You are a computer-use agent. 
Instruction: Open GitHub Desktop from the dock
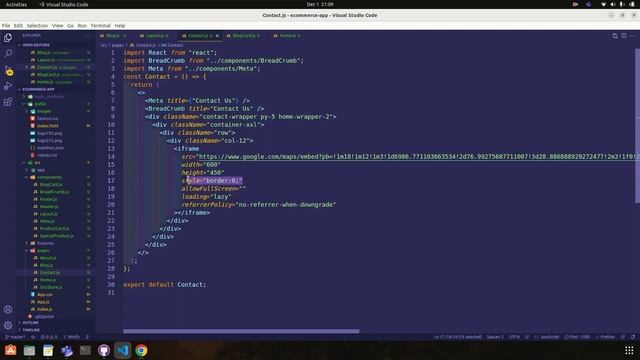[104, 350]
